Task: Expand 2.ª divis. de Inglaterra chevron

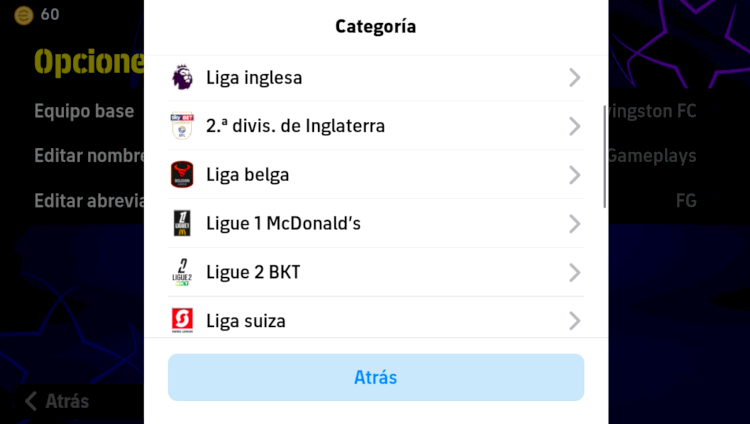Action: (574, 126)
